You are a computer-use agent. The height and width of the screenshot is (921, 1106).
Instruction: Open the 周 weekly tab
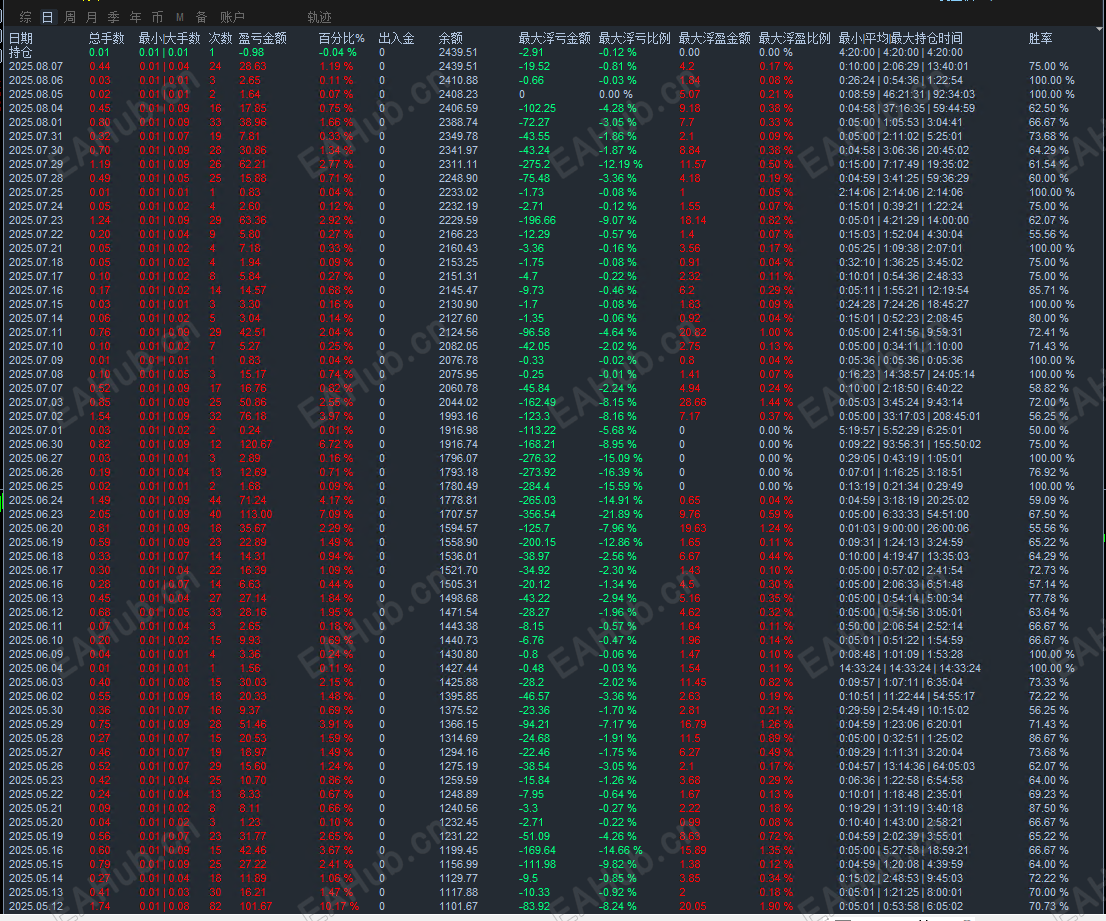click(x=70, y=17)
